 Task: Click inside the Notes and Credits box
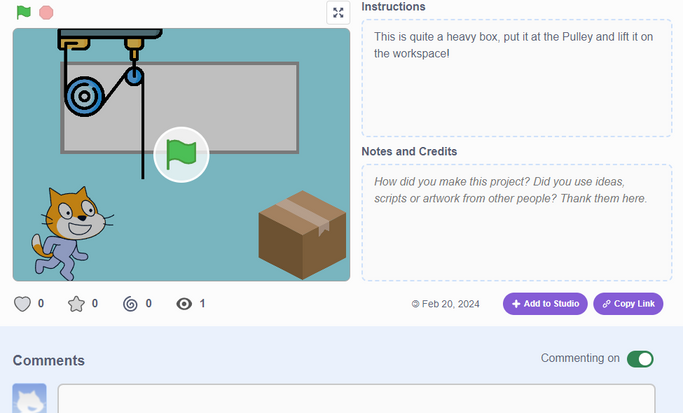[517, 223]
